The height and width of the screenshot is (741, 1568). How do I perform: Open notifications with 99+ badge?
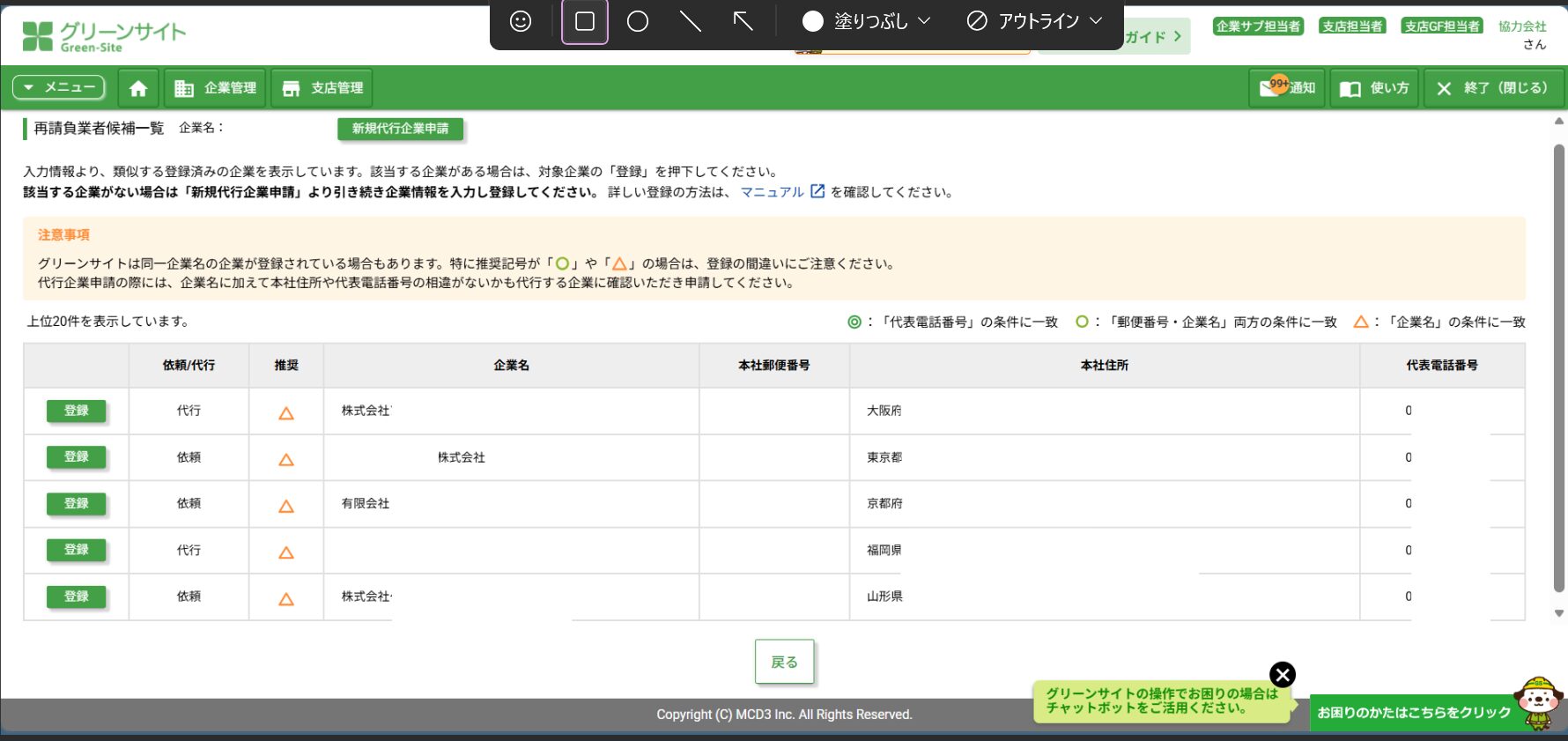pos(1287,88)
